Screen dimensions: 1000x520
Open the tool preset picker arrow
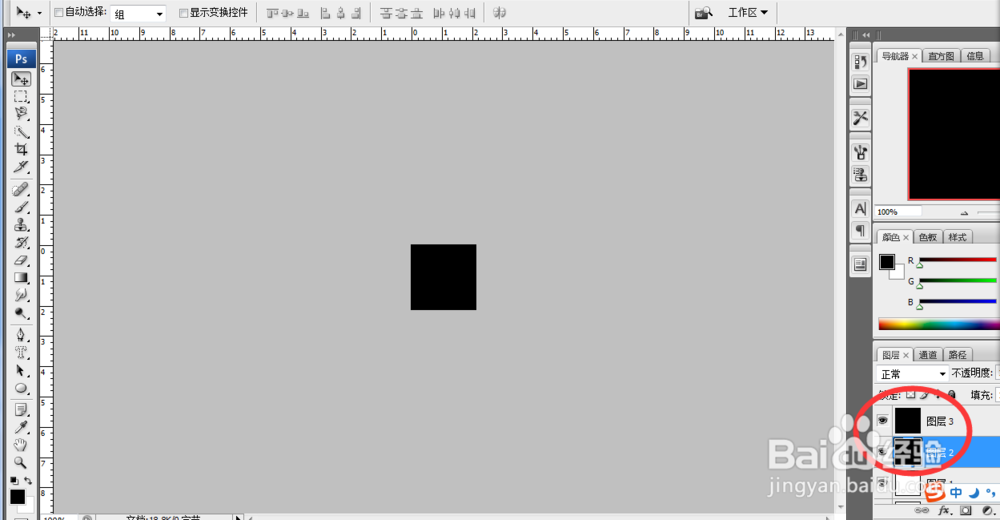[40, 13]
